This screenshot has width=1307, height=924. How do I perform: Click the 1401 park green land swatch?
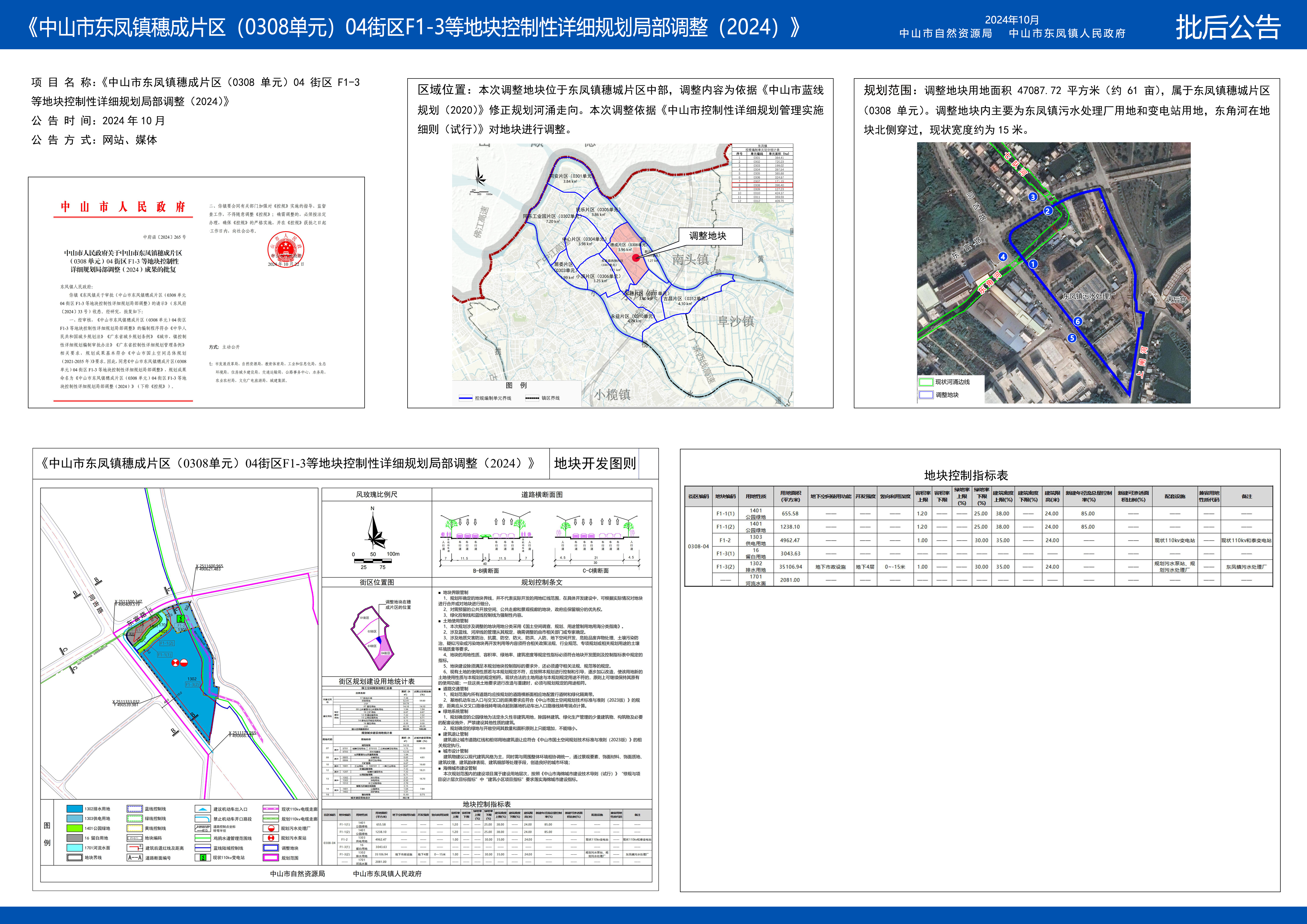pos(75,828)
